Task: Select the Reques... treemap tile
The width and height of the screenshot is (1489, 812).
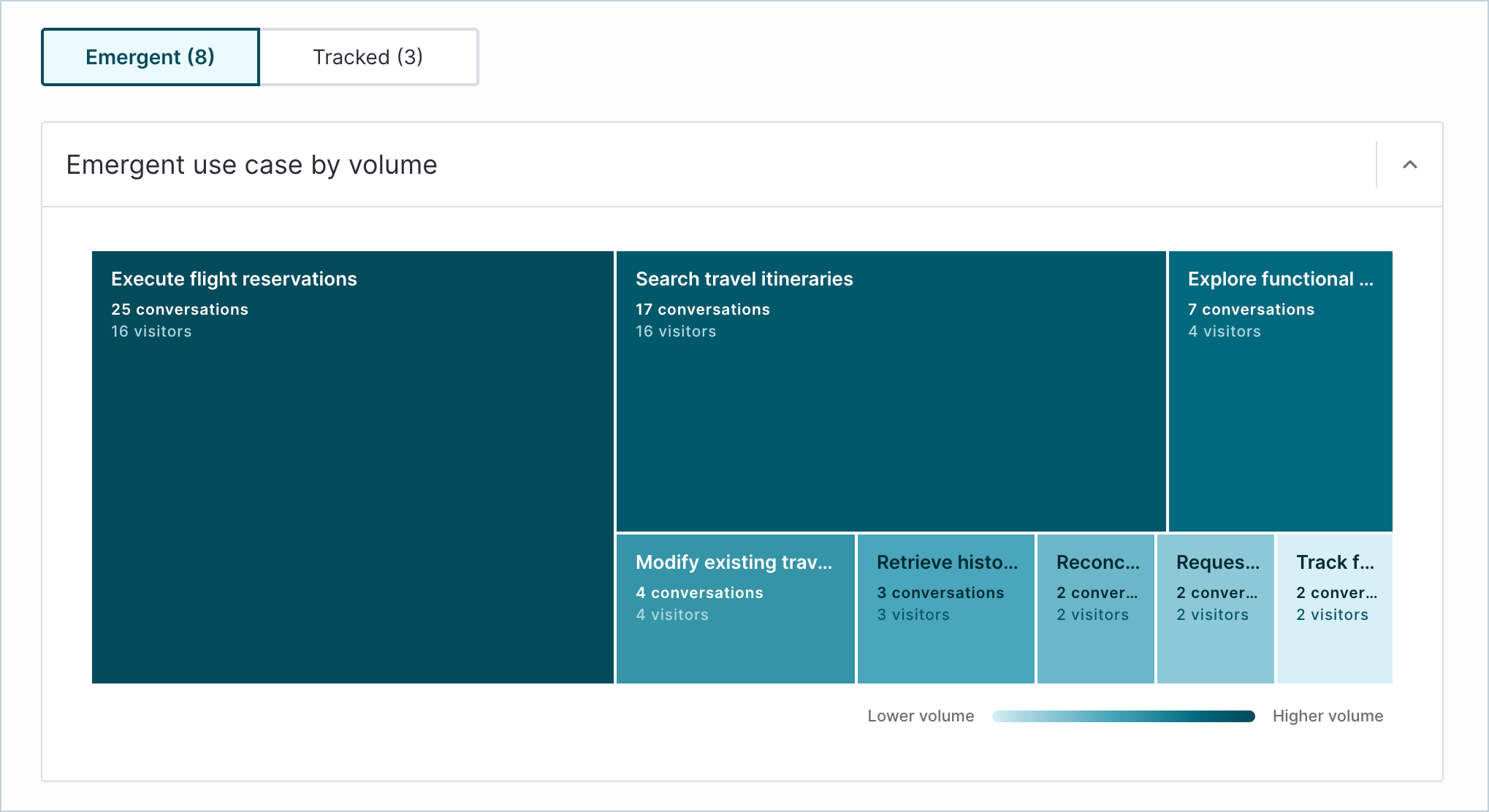Action: 1216,609
